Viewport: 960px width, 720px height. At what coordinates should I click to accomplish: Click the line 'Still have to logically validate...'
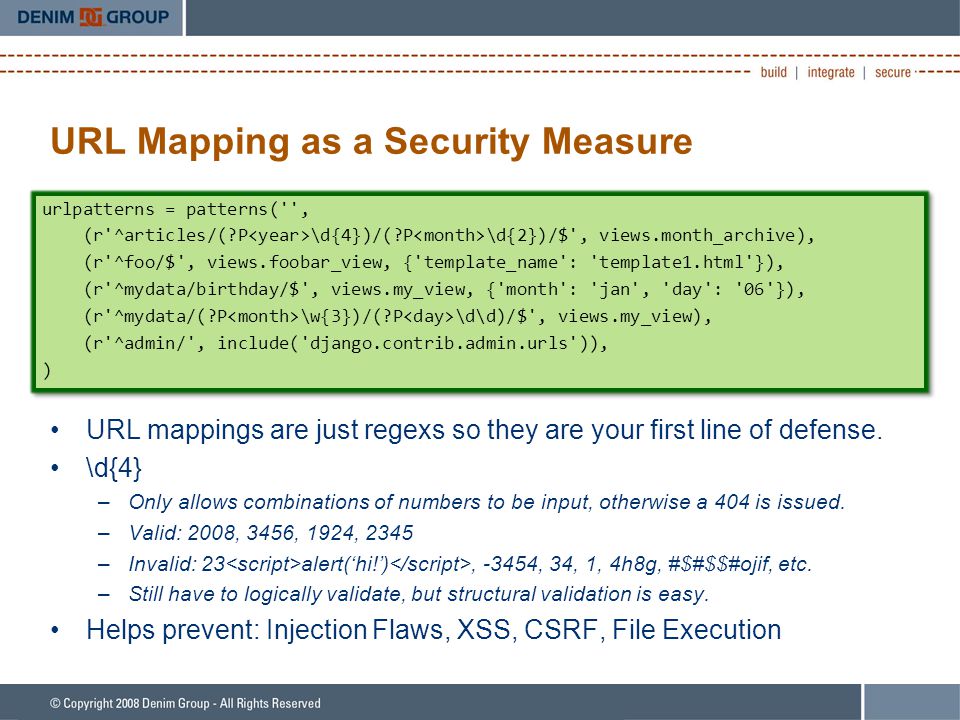click(x=419, y=594)
